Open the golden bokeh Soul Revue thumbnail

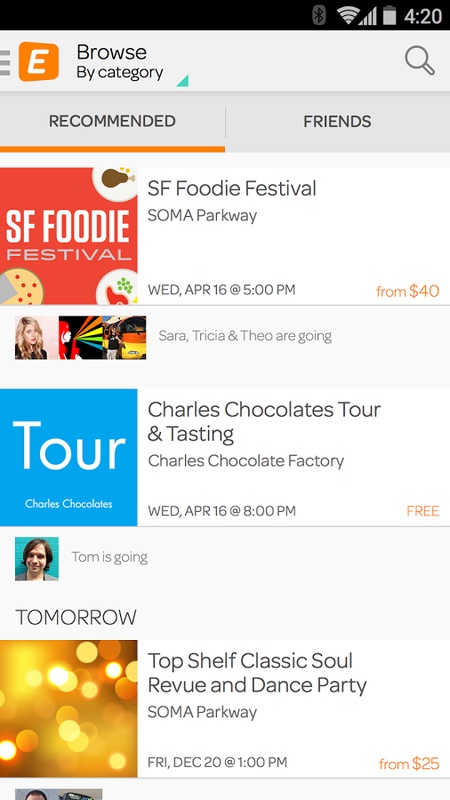[x=68, y=709]
